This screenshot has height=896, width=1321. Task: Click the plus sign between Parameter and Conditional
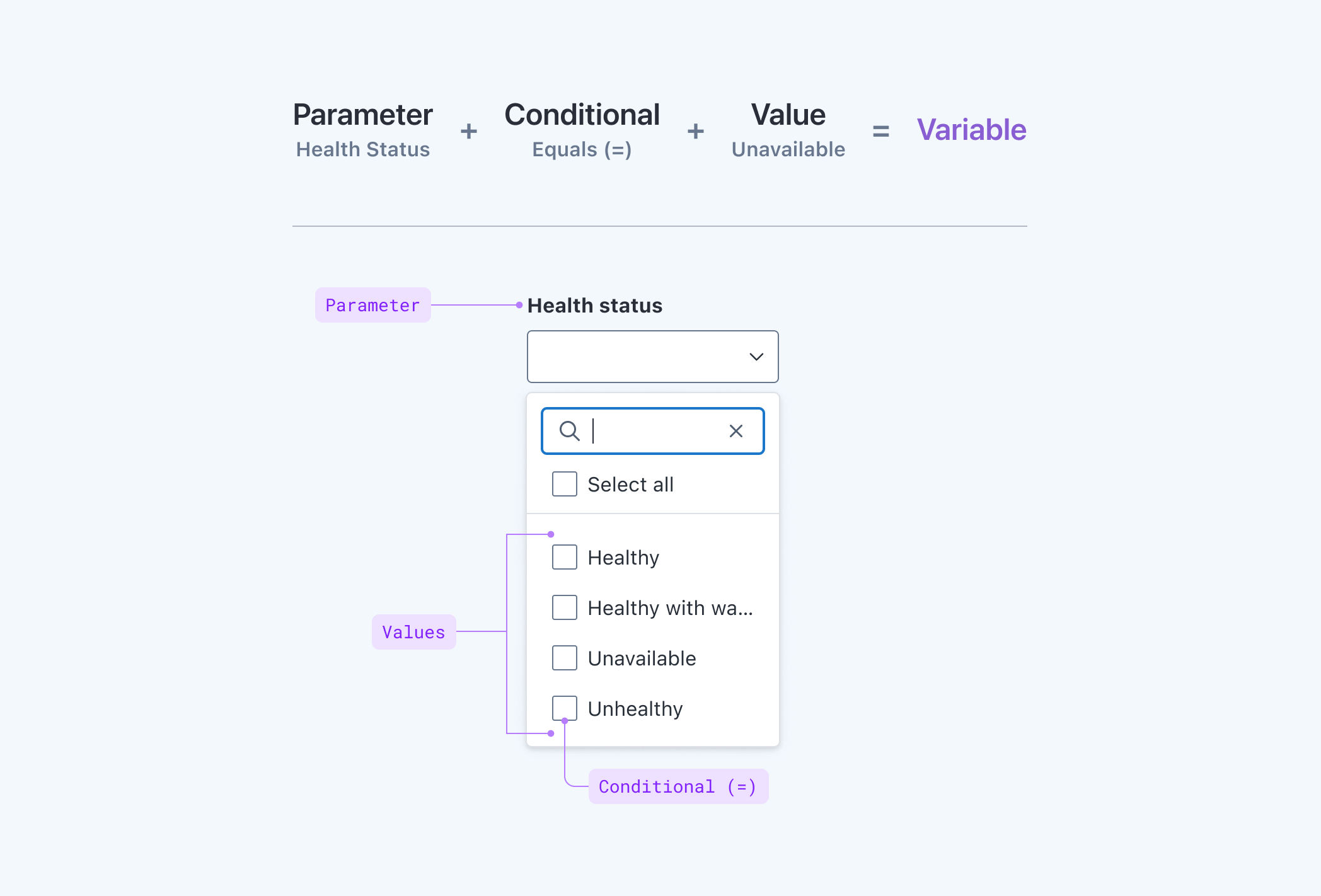click(x=469, y=130)
